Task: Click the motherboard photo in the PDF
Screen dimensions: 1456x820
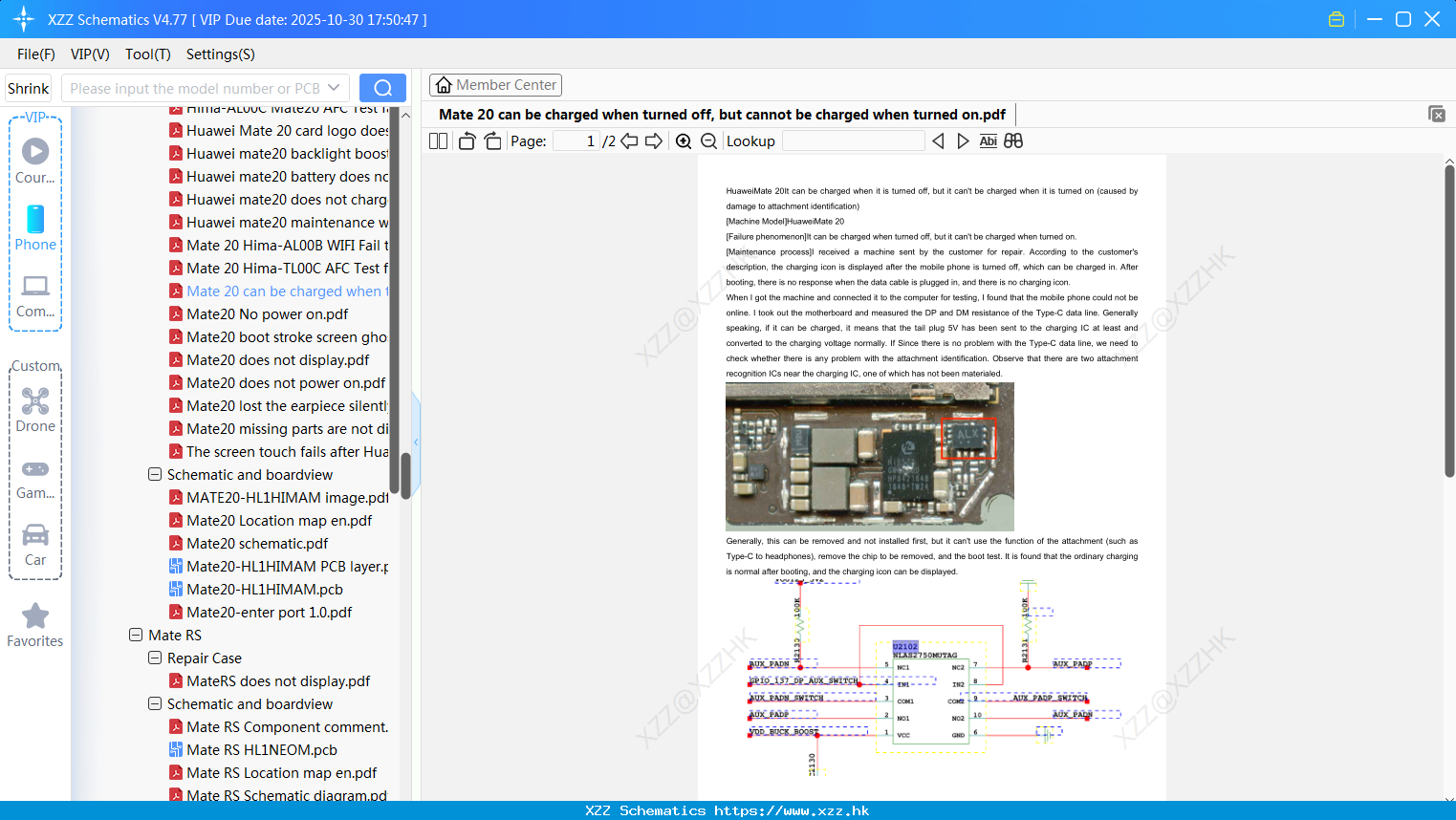Action: coord(869,457)
